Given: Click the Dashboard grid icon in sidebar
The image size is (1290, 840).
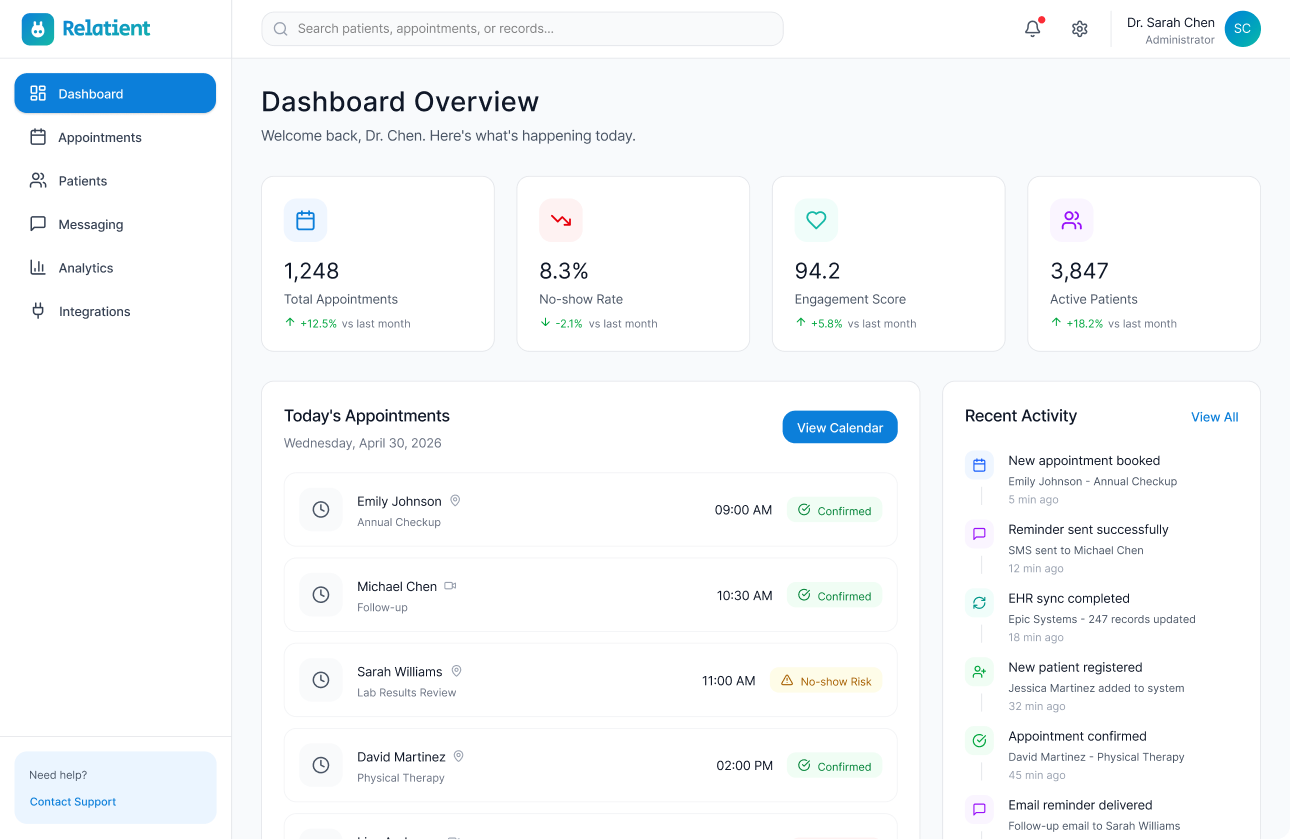Looking at the screenshot, I should coord(38,93).
